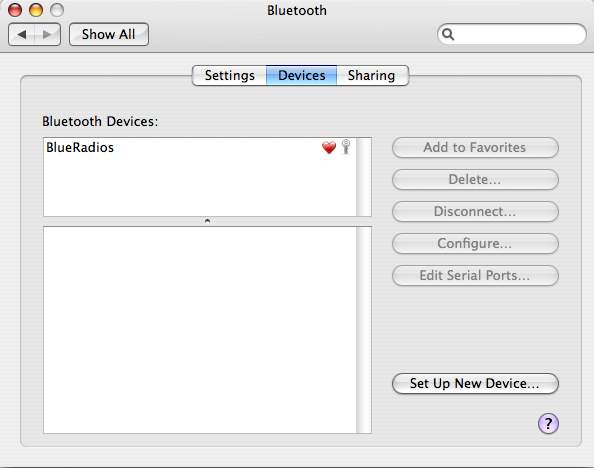Screen dimensions: 594x468
Task: Select the Devices tab
Action: [302, 75]
